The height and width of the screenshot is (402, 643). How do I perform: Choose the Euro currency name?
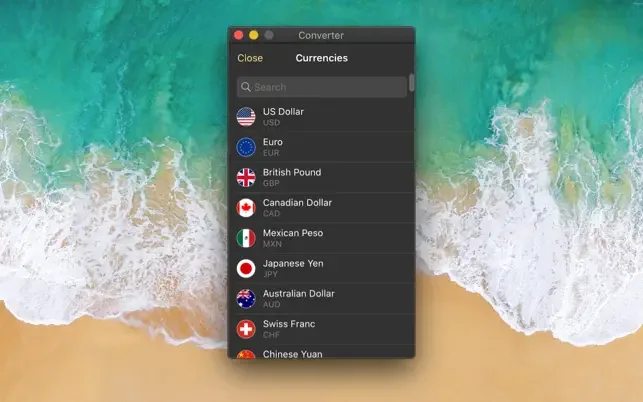click(273, 142)
